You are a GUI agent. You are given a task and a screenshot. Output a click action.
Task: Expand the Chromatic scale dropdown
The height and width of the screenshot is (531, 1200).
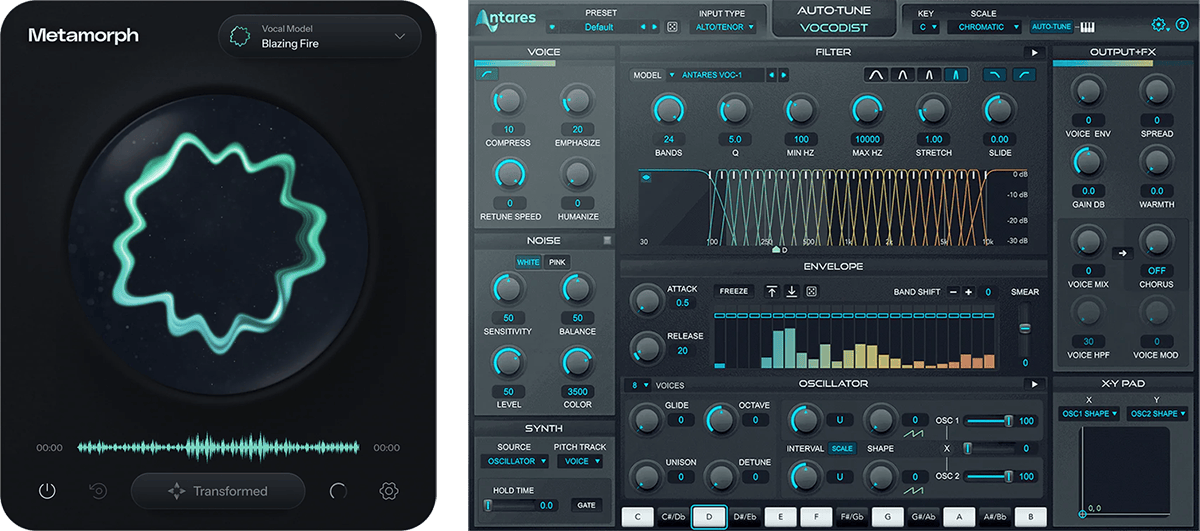tap(988, 27)
